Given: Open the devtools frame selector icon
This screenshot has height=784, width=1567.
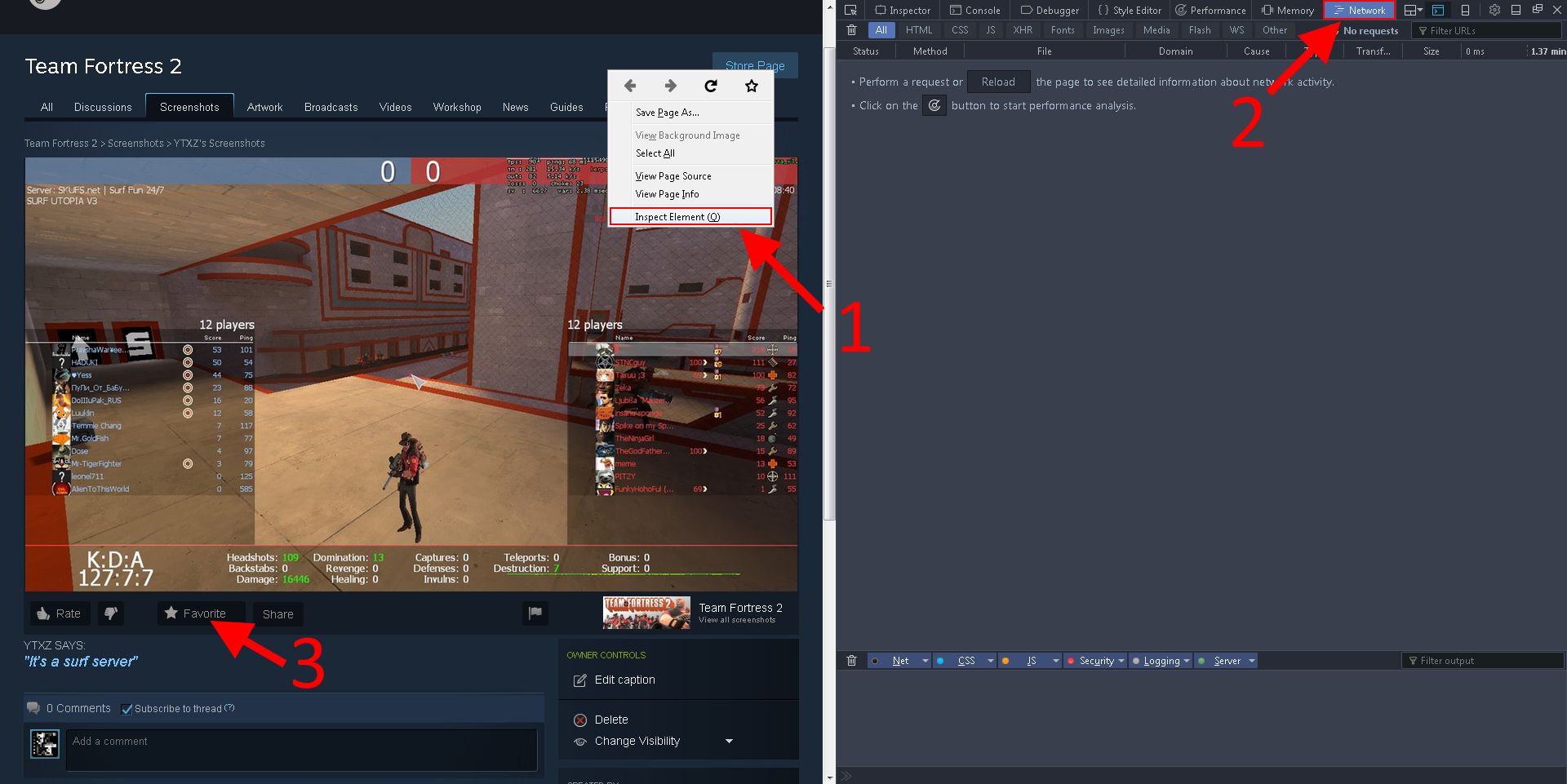Looking at the screenshot, I should pyautogui.click(x=1414, y=10).
